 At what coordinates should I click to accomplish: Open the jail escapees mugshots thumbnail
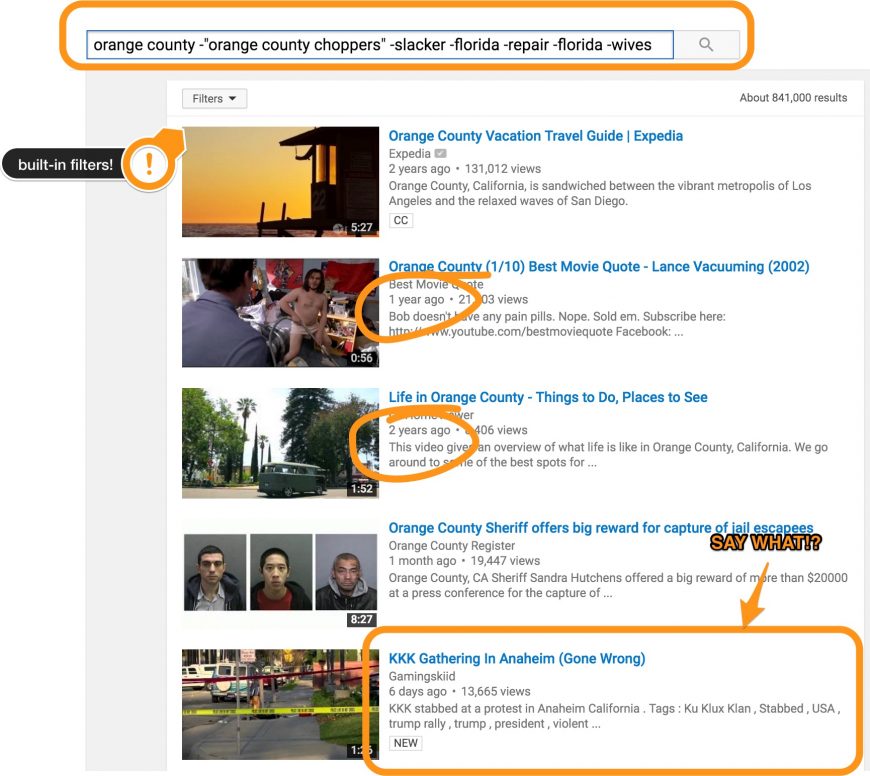pos(280,574)
